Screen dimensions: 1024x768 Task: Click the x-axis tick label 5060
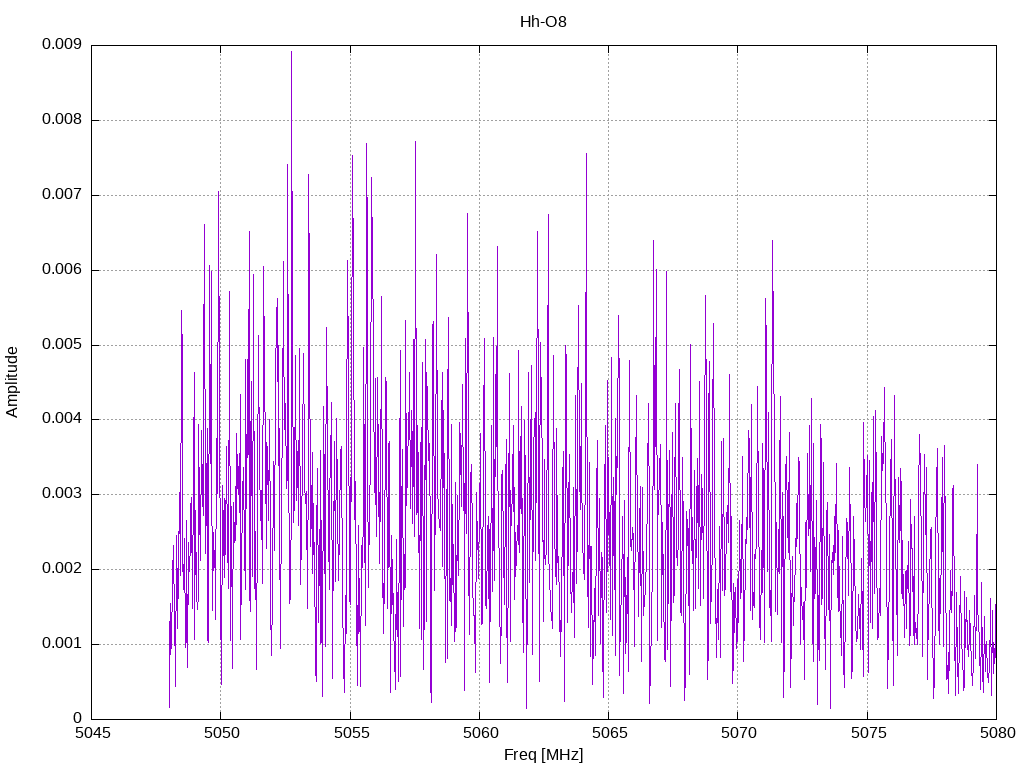(481, 733)
